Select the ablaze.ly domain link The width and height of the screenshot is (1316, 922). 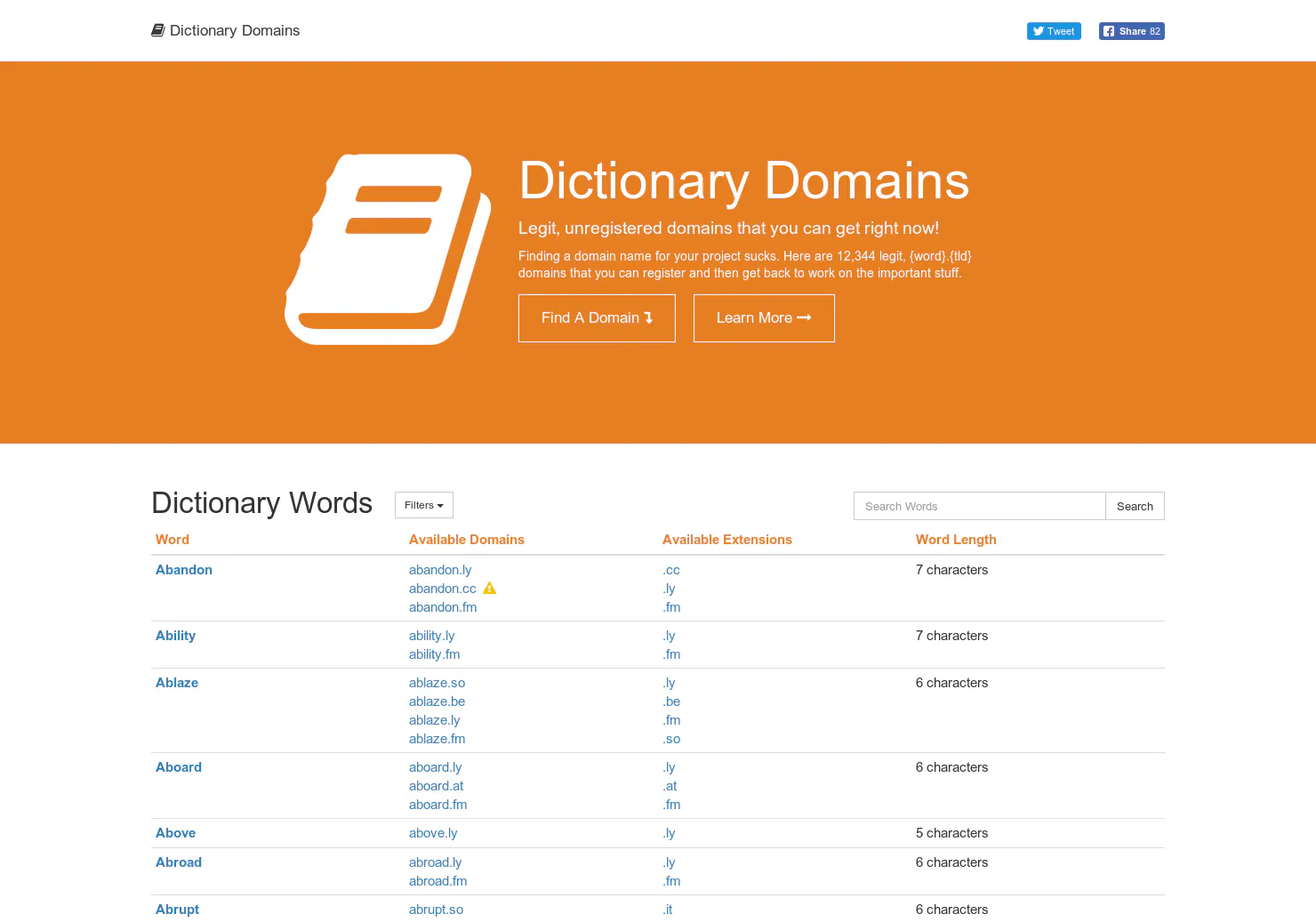point(434,720)
